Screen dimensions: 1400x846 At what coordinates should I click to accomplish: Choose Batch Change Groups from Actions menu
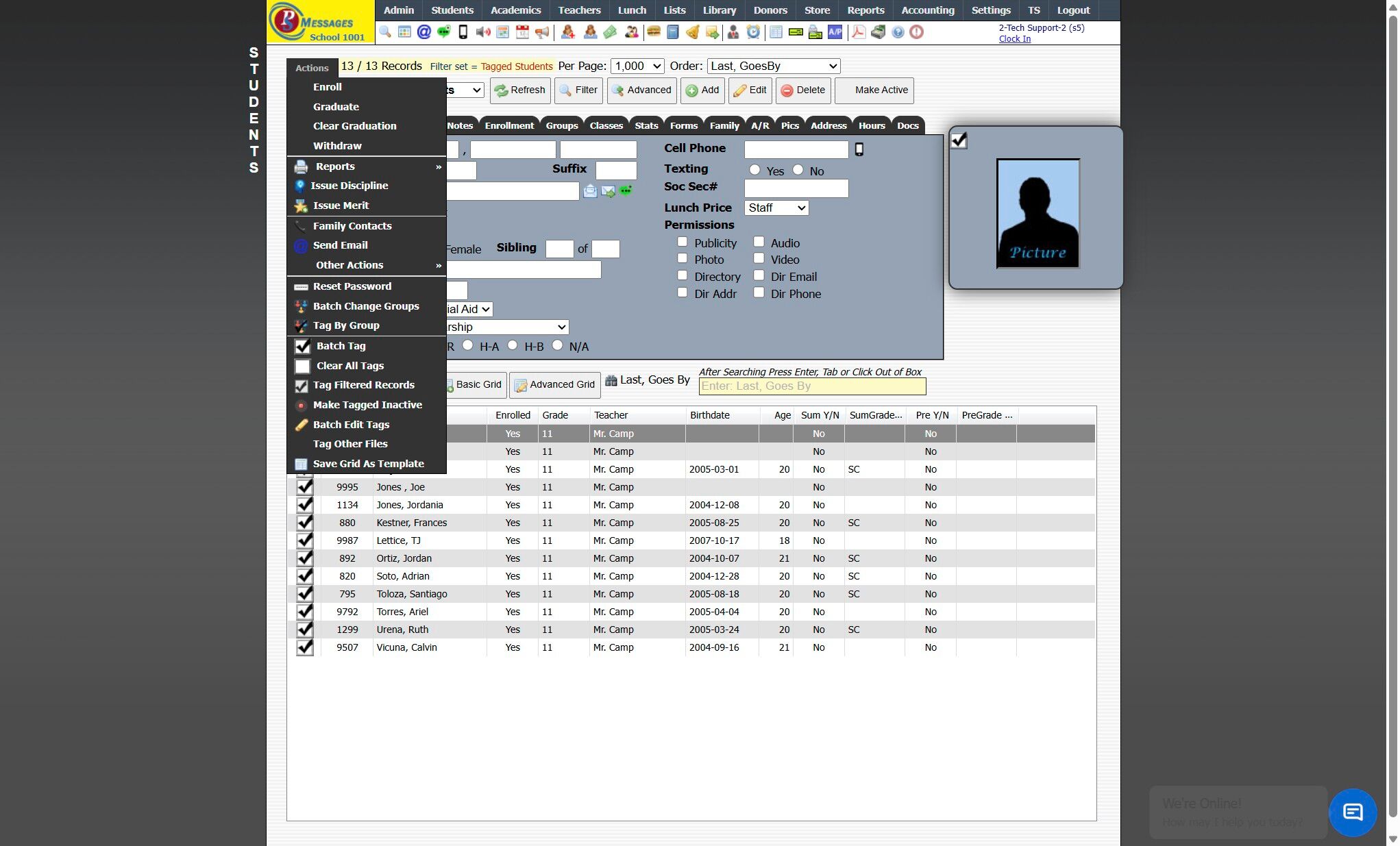click(366, 306)
